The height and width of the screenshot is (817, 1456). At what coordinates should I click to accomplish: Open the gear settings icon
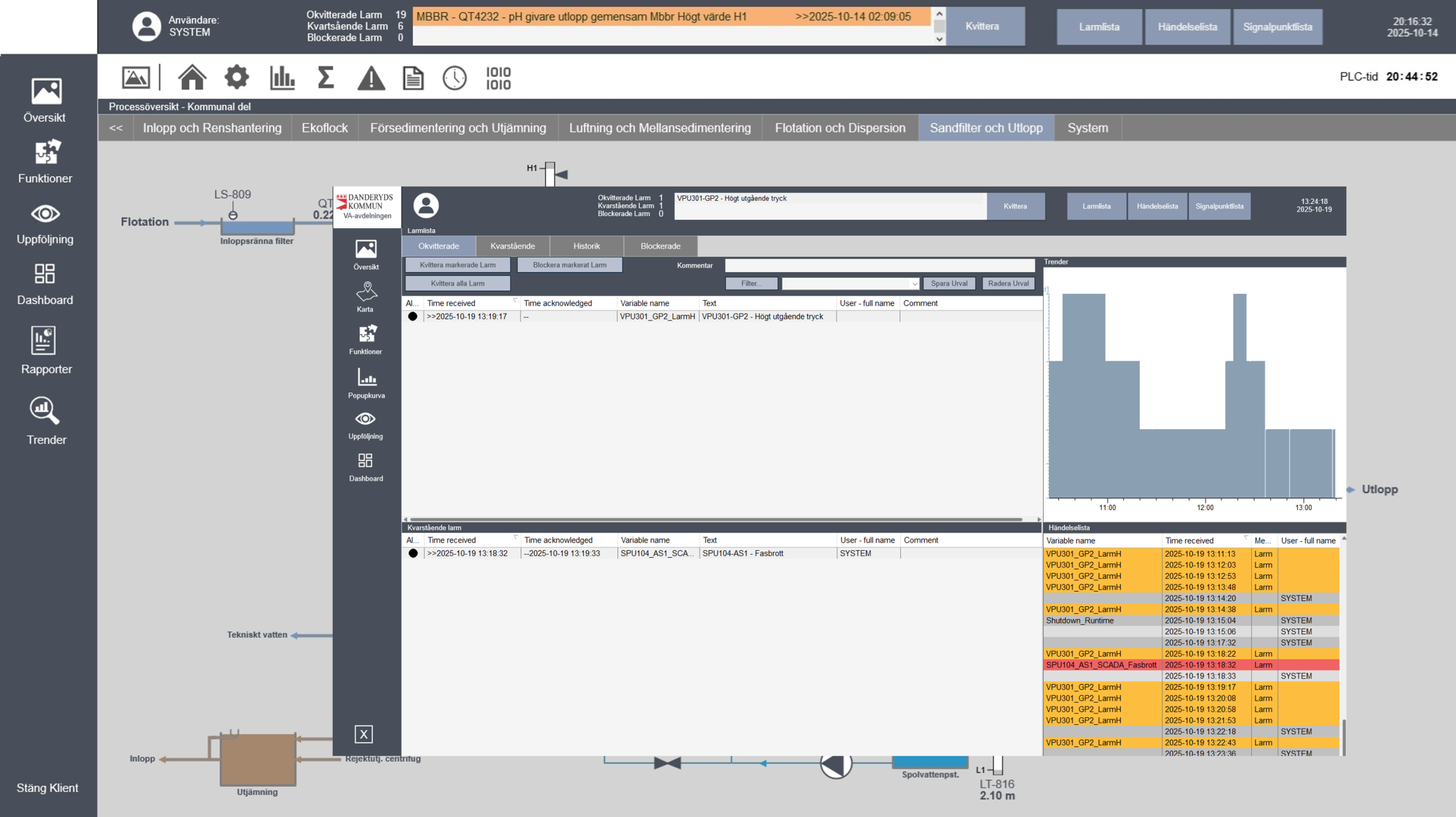coord(237,77)
